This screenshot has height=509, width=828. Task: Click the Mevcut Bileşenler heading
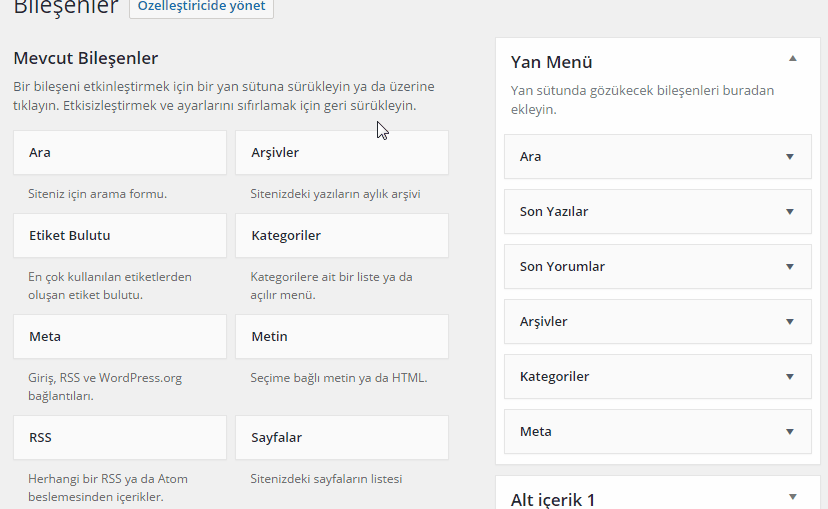pos(86,58)
